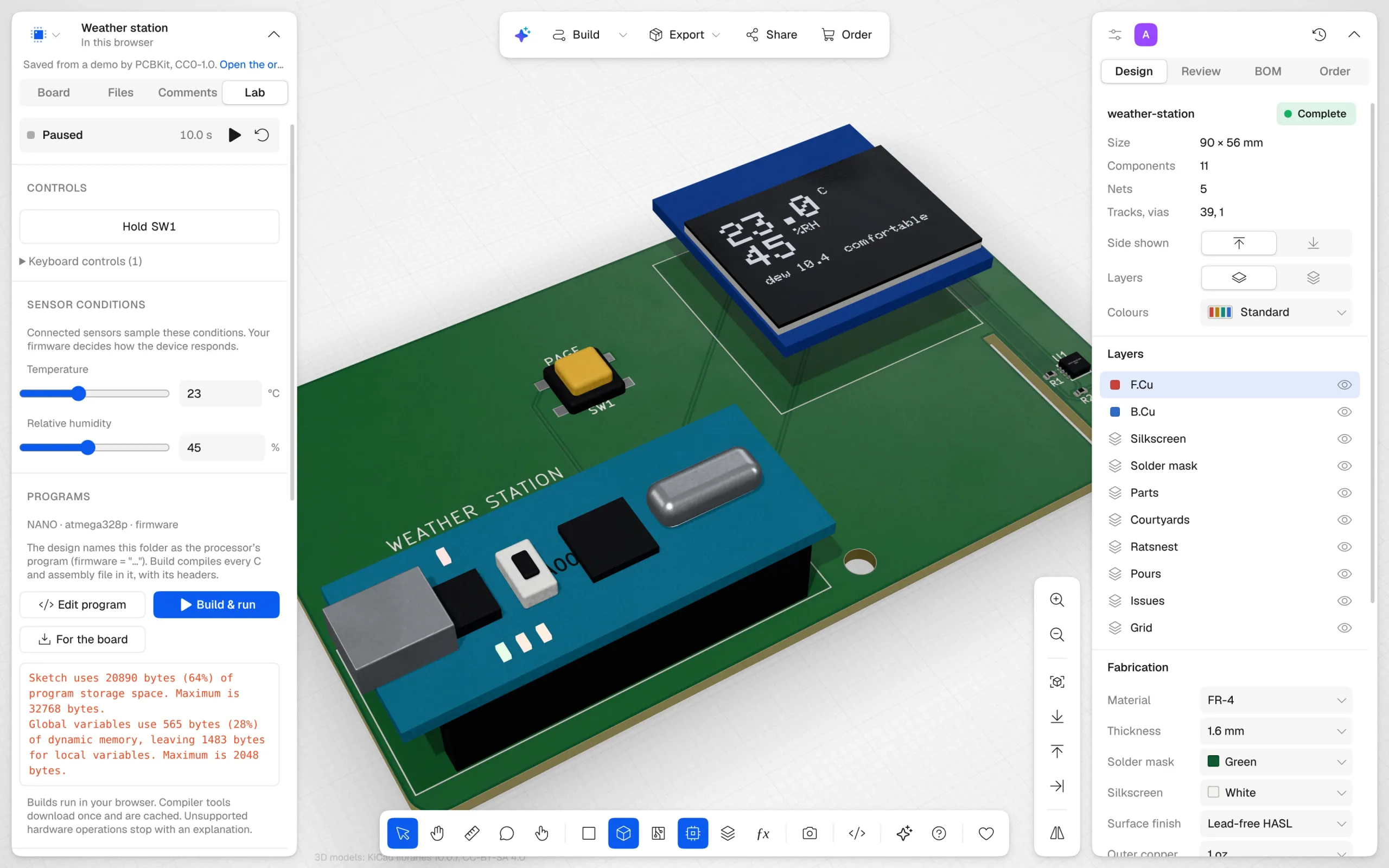Click the Hold SW1 button
The image size is (1389, 868).
tap(149, 227)
